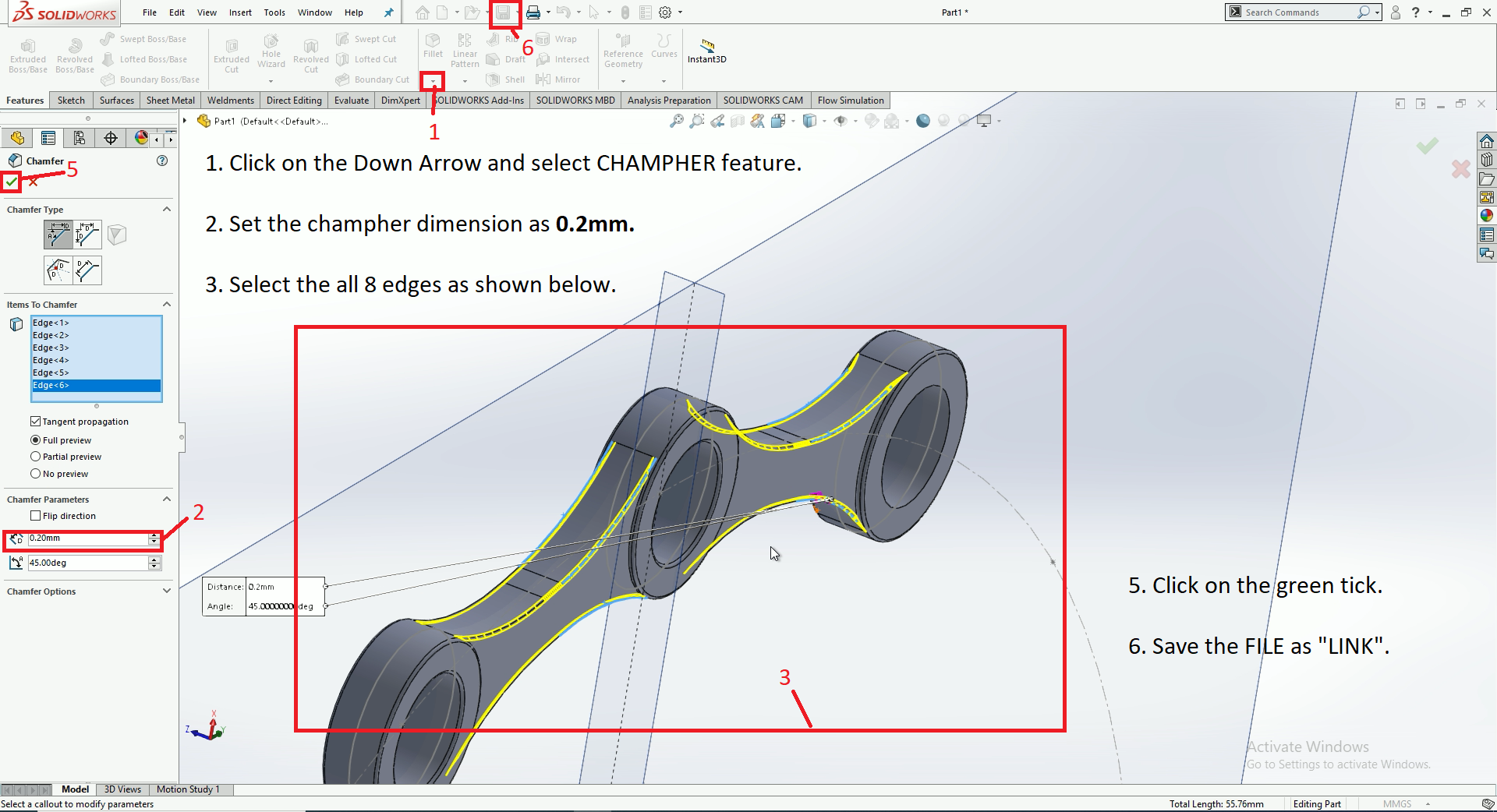Click Zoom to Area magnifier icon
This screenshot has width=1497, height=812.
click(x=696, y=121)
